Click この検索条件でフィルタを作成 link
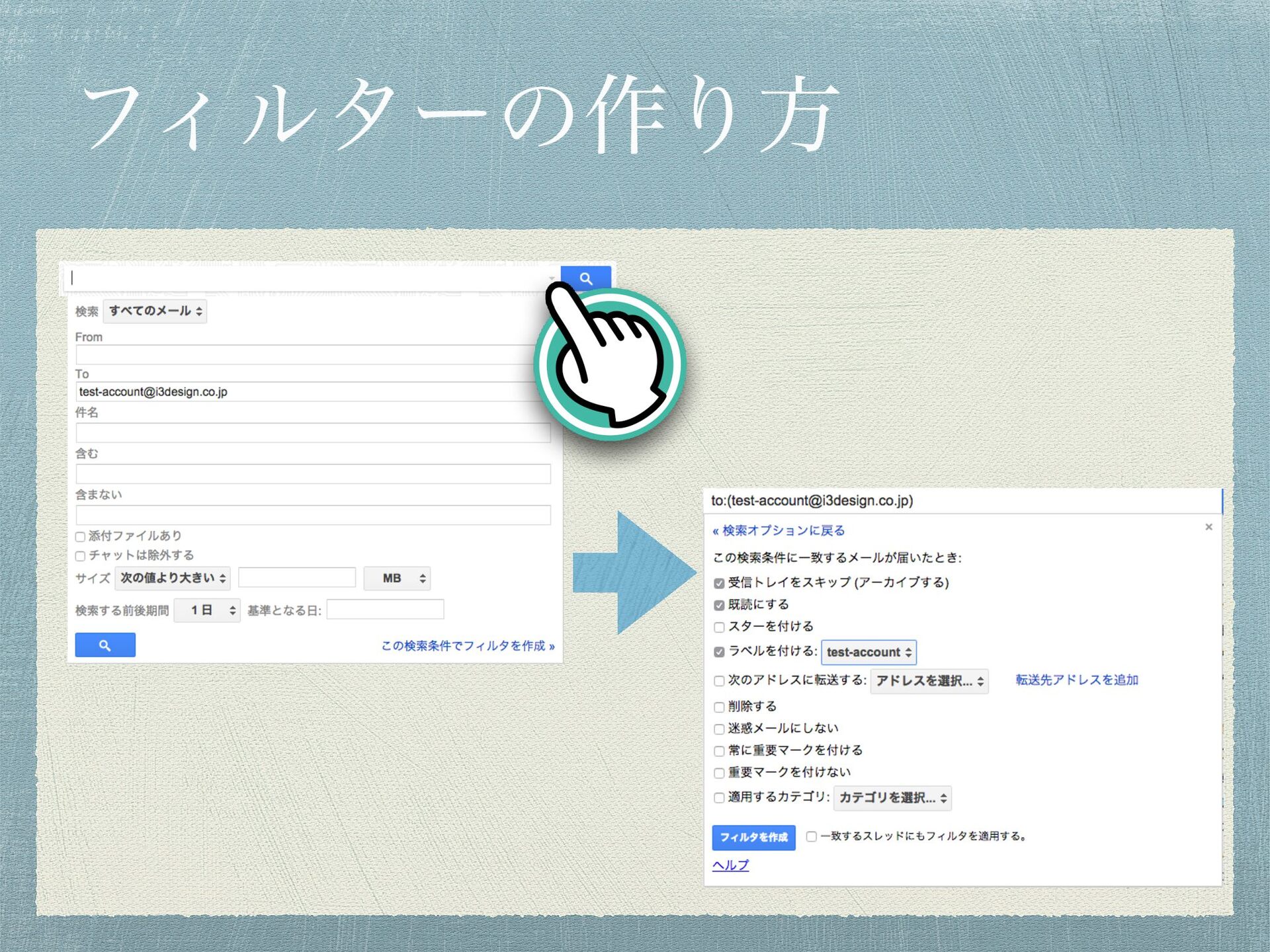The image size is (1270, 952). pos(467,646)
